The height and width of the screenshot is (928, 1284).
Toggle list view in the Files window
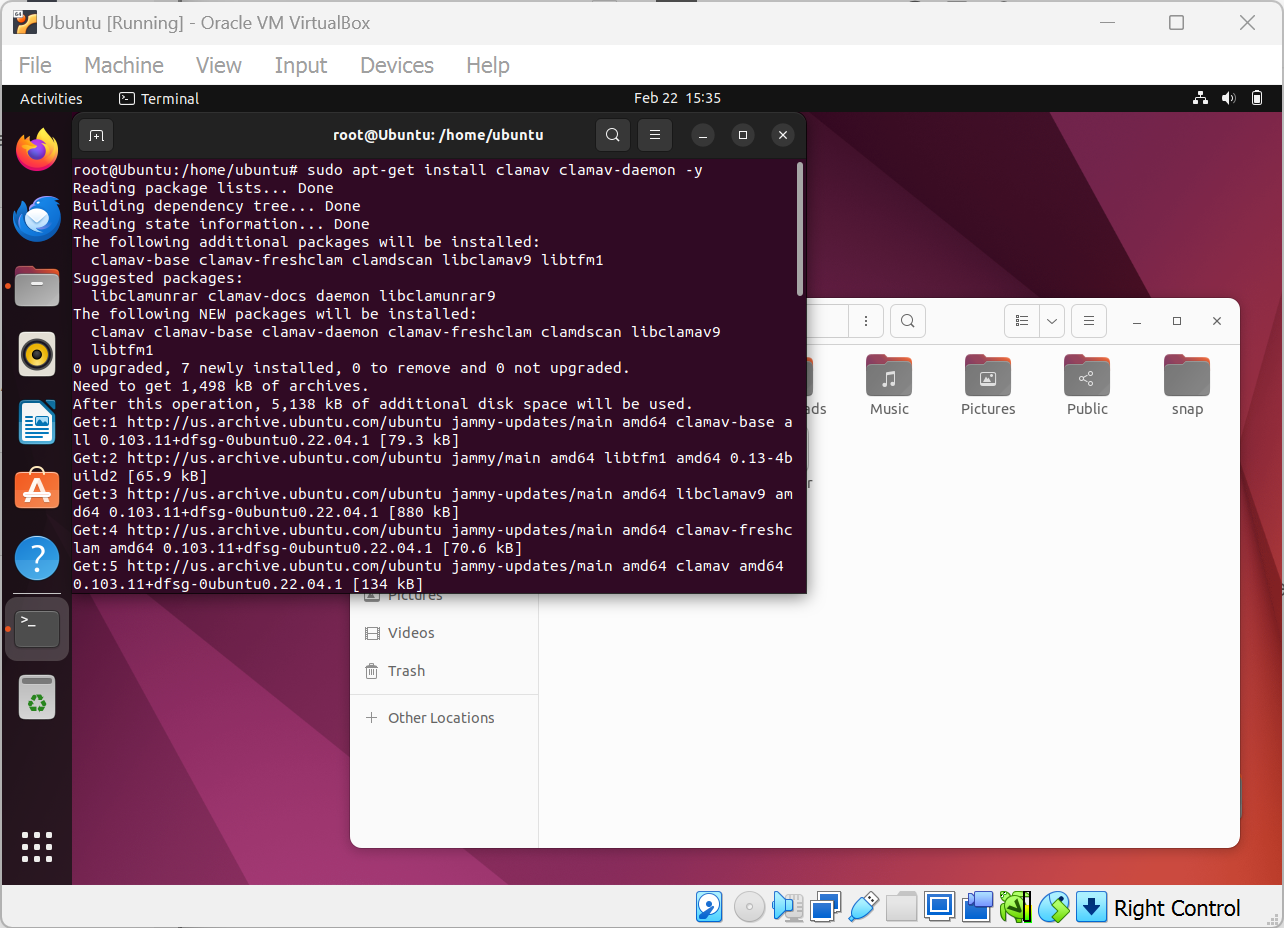pyautogui.click(x=1022, y=321)
